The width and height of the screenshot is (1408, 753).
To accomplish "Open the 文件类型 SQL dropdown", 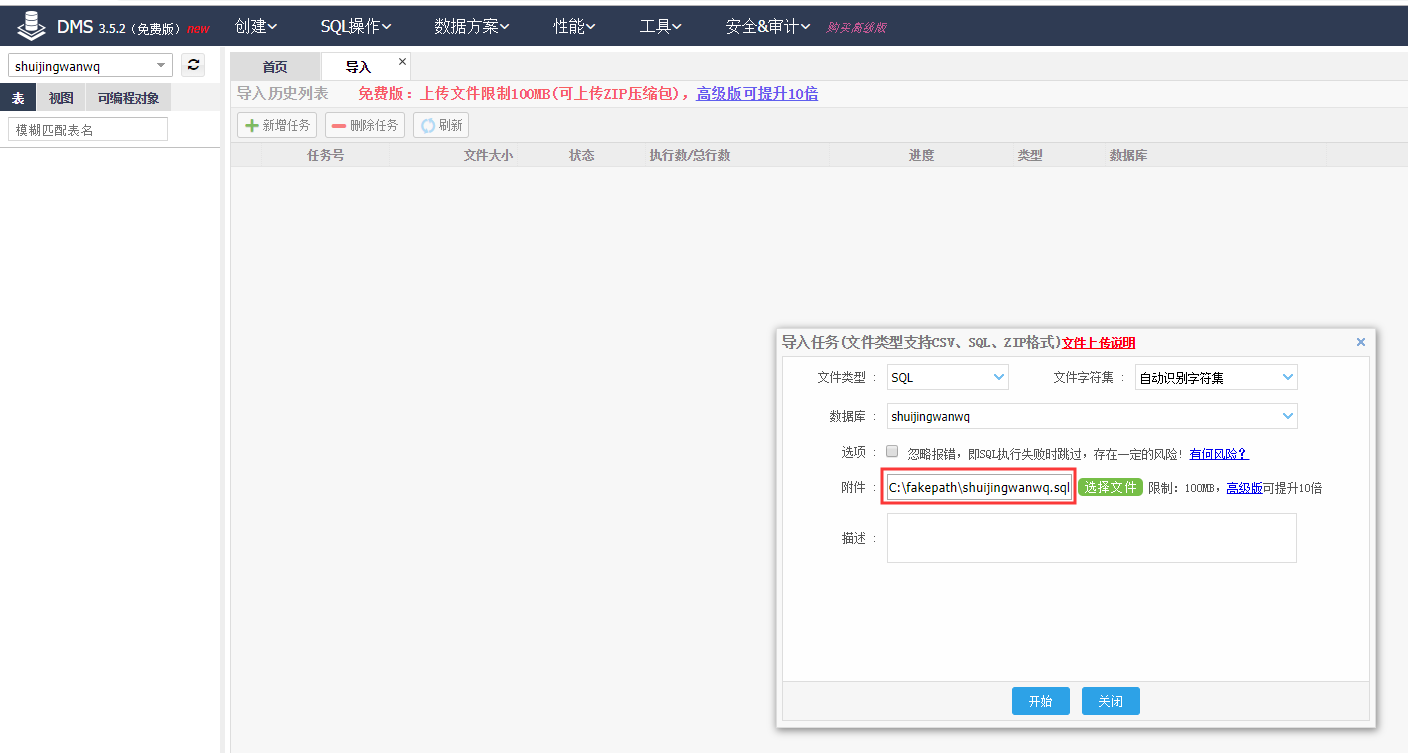I will click(x=947, y=377).
